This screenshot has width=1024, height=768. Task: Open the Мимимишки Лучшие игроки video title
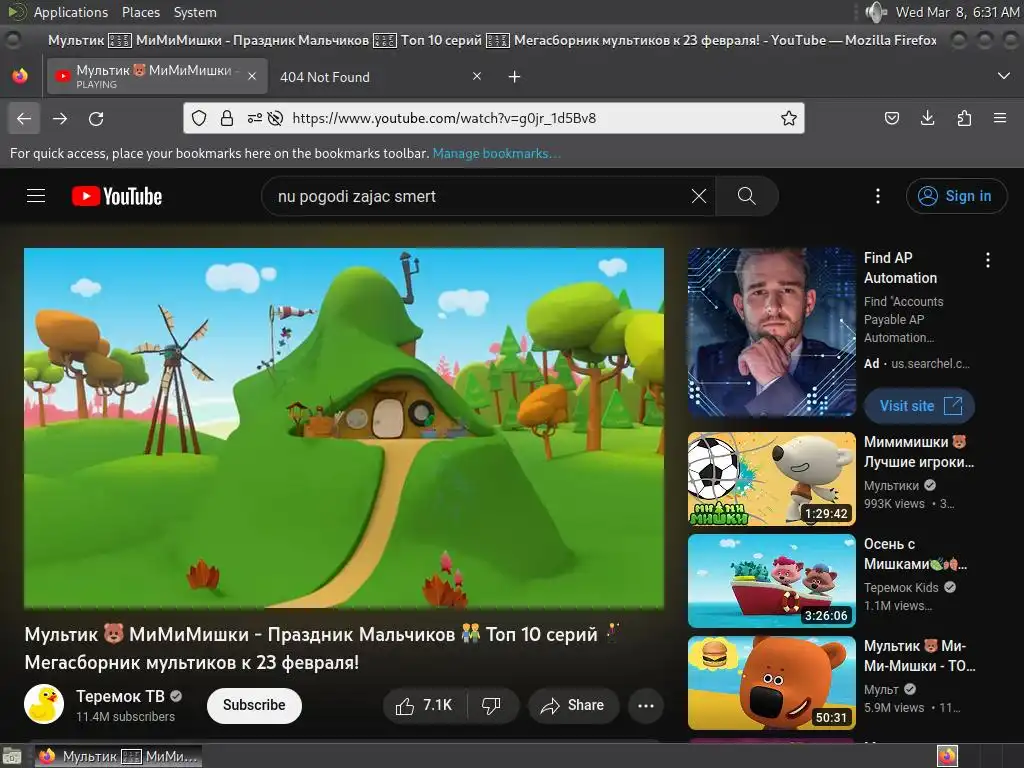coord(919,452)
